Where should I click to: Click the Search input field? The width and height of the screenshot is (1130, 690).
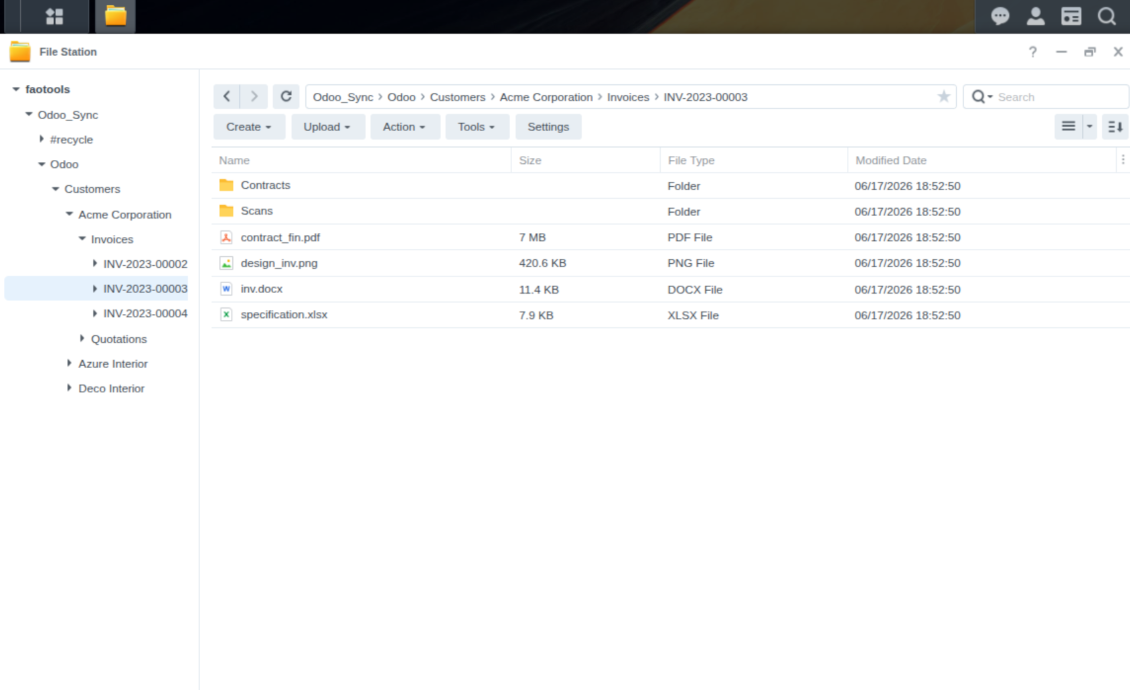[1059, 97]
